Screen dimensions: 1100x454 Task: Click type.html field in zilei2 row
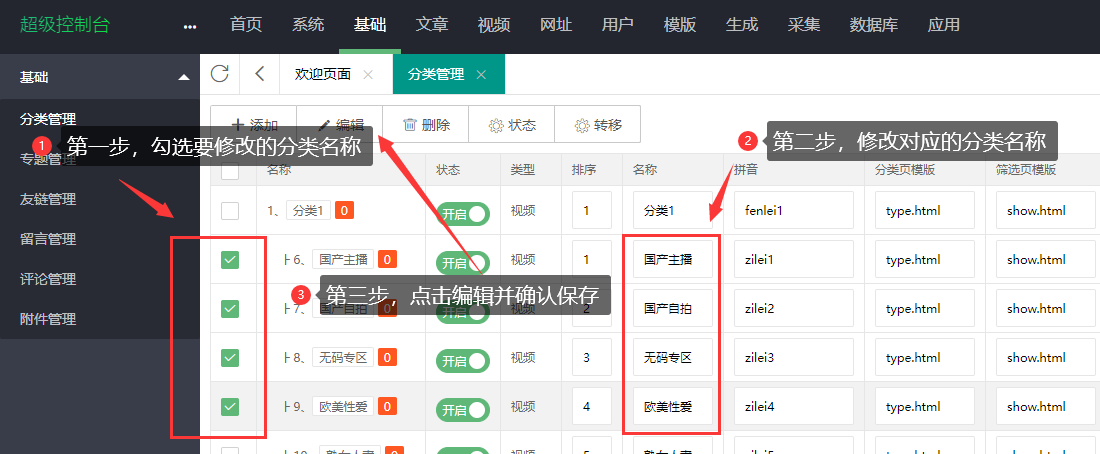pyautogui.click(x=925, y=309)
